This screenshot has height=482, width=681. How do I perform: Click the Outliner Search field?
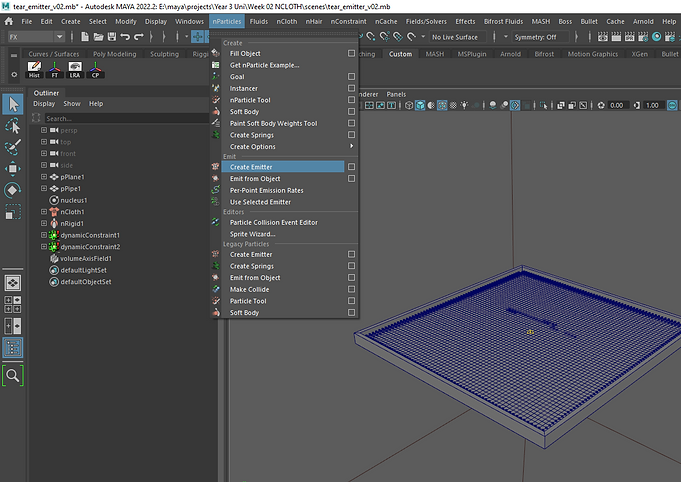click(126, 118)
